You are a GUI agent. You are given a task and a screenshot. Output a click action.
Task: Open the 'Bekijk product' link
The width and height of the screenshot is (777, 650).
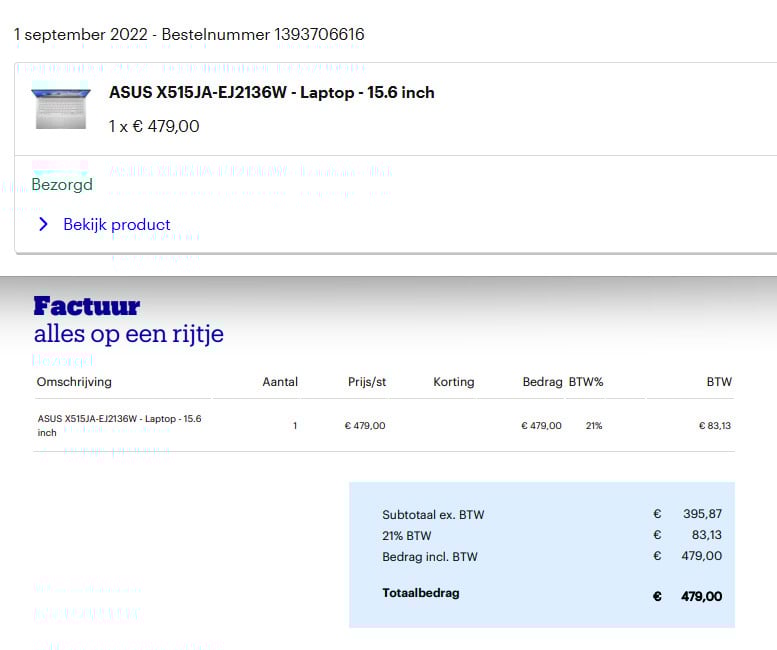(116, 224)
